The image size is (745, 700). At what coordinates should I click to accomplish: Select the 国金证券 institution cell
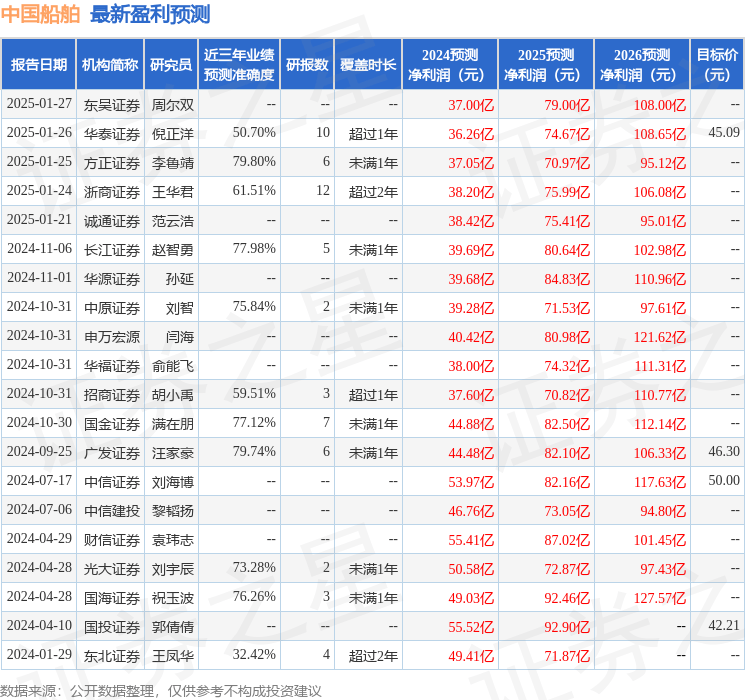click(112, 424)
